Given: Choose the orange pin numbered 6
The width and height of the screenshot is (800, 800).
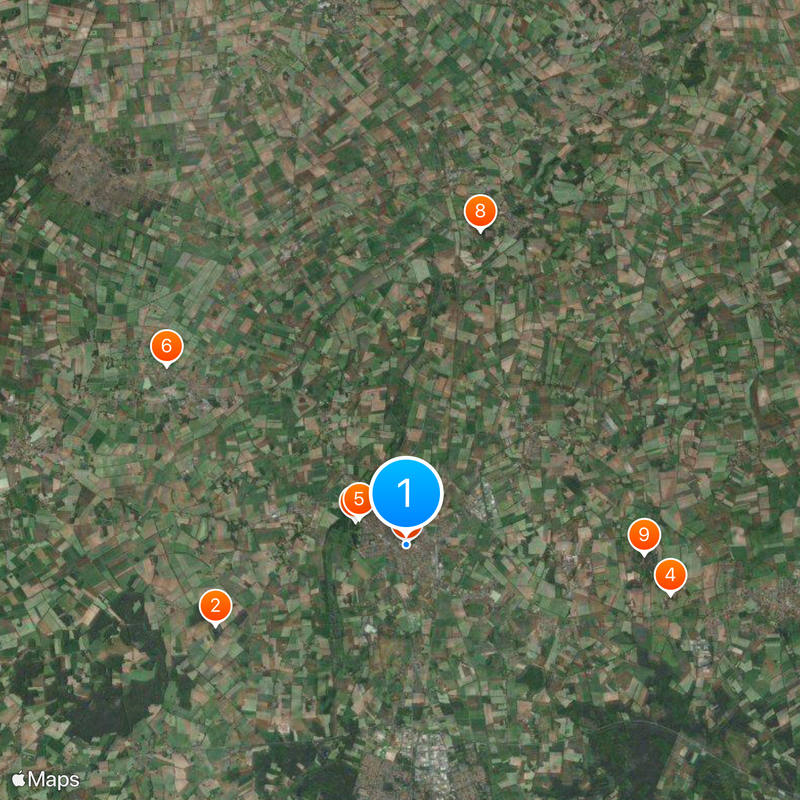Looking at the screenshot, I should pyautogui.click(x=166, y=346).
